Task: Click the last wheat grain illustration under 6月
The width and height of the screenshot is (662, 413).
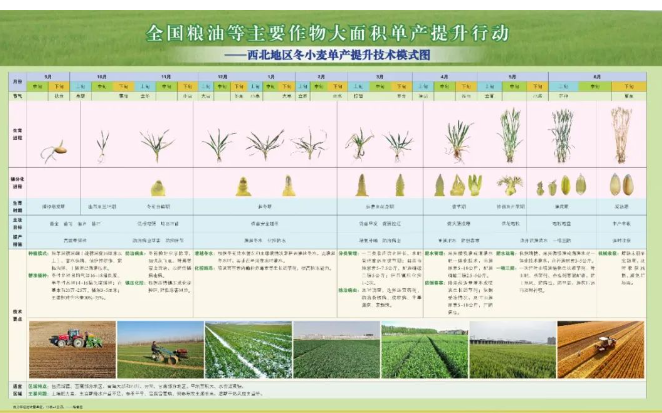Action: click(628, 184)
